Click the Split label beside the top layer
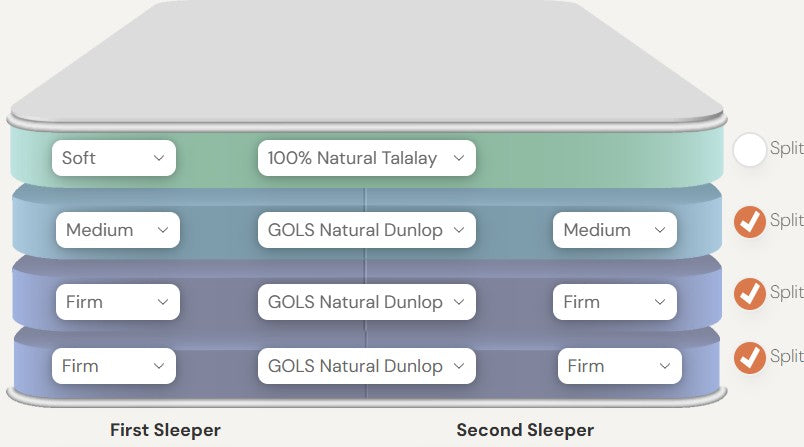 click(786, 149)
